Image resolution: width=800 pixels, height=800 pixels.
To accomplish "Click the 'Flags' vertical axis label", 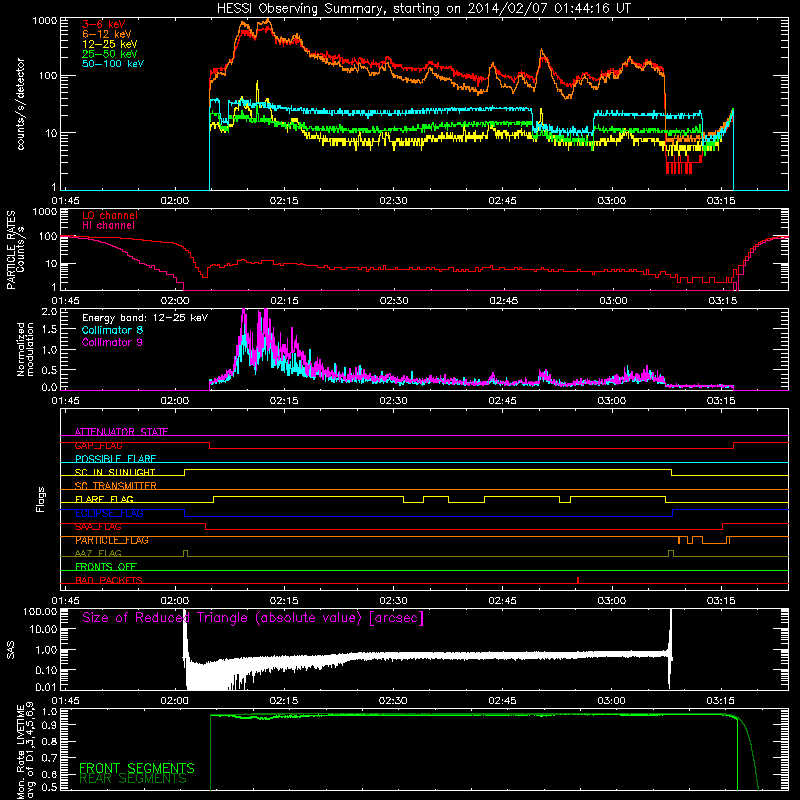I will [41, 499].
